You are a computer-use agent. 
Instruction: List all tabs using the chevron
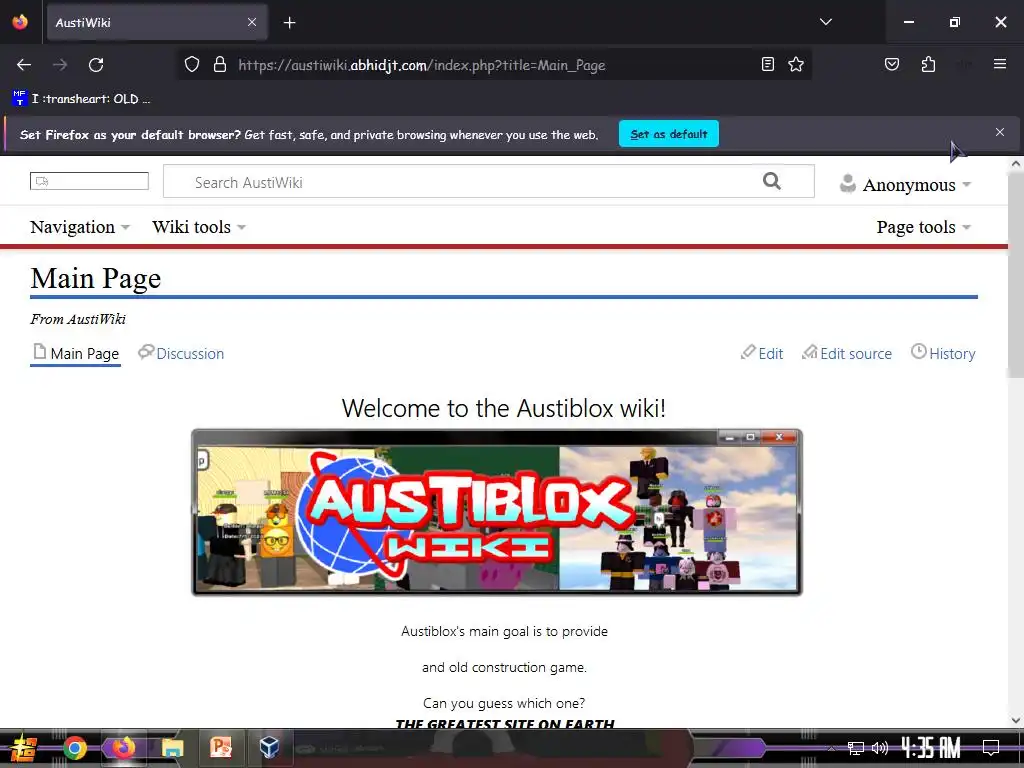click(x=826, y=22)
